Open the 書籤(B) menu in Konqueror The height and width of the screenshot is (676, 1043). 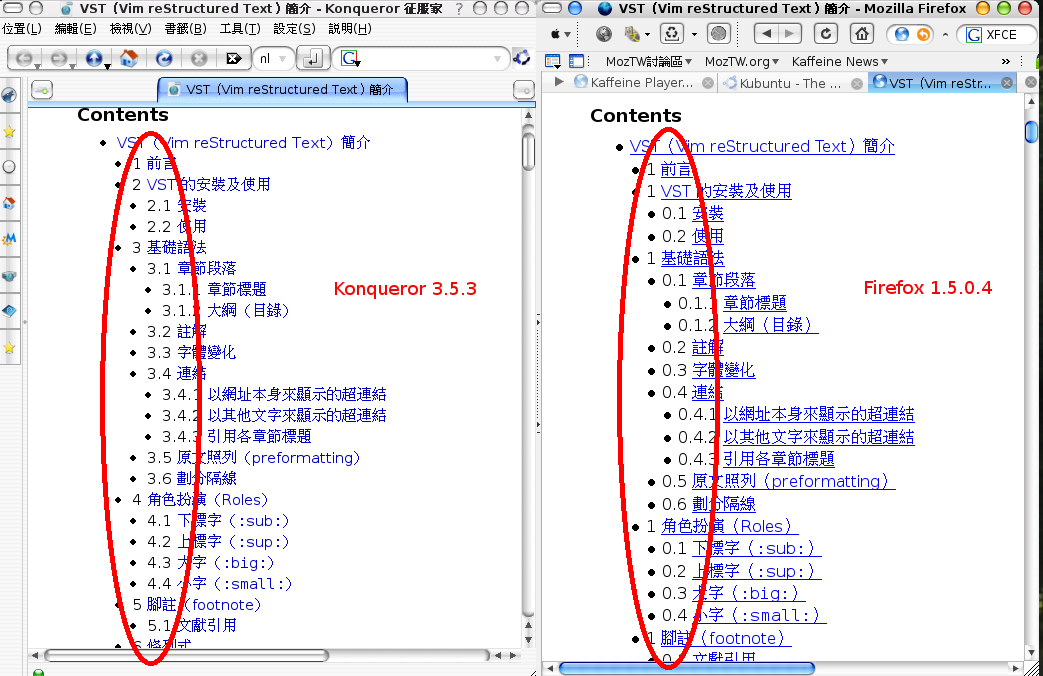tap(184, 29)
